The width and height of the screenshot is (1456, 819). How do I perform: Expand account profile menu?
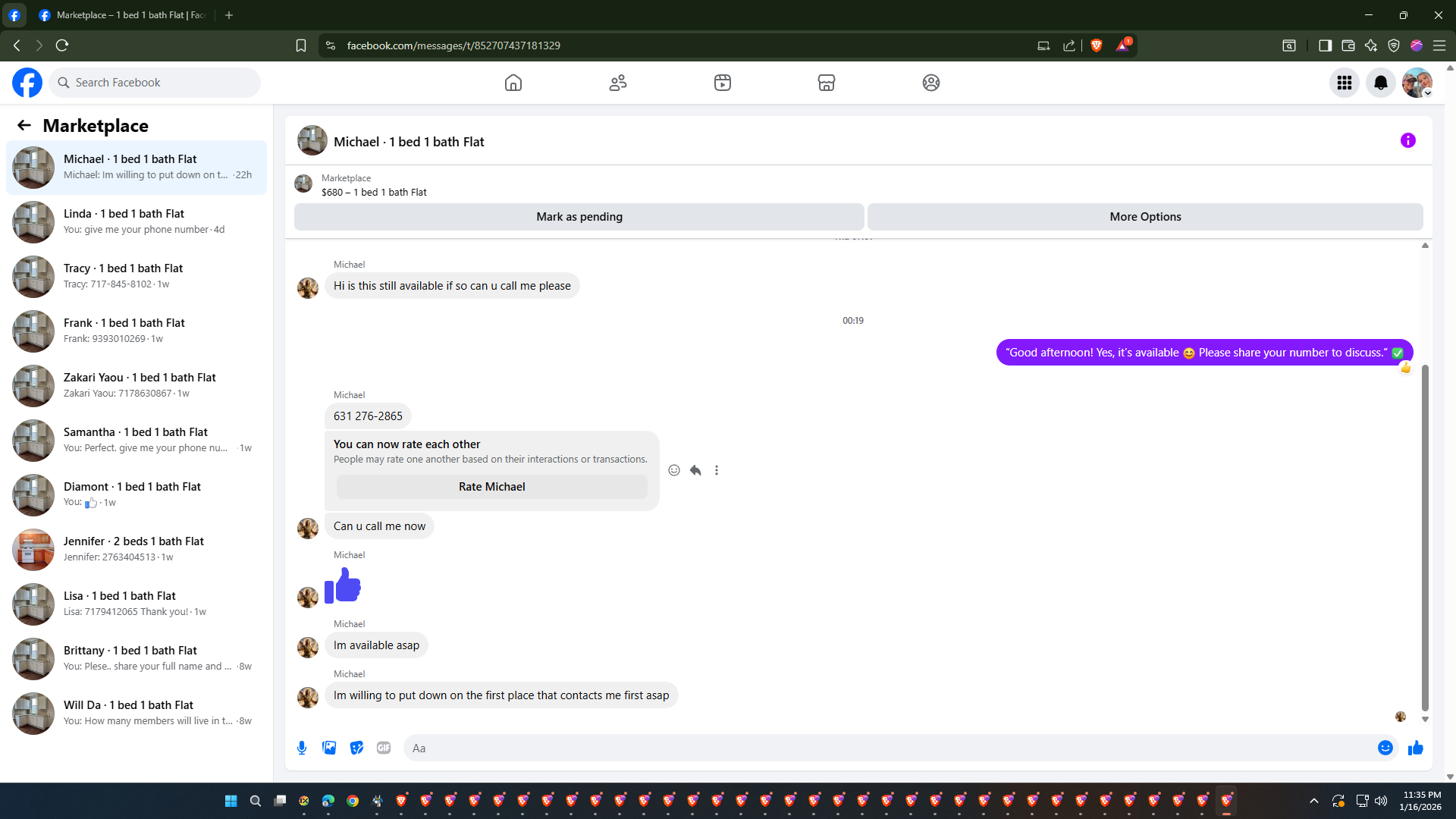click(1417, 83)
